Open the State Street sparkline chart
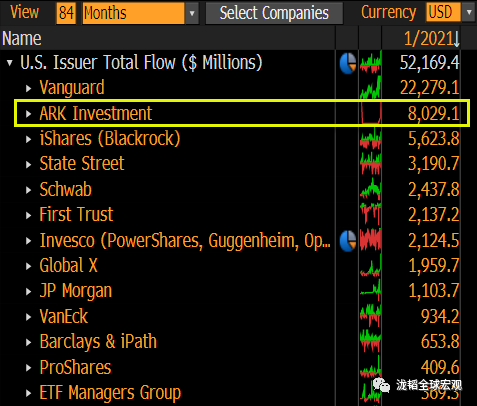The width and height of the screenshot is (477, 406). [x=370, y=164]
